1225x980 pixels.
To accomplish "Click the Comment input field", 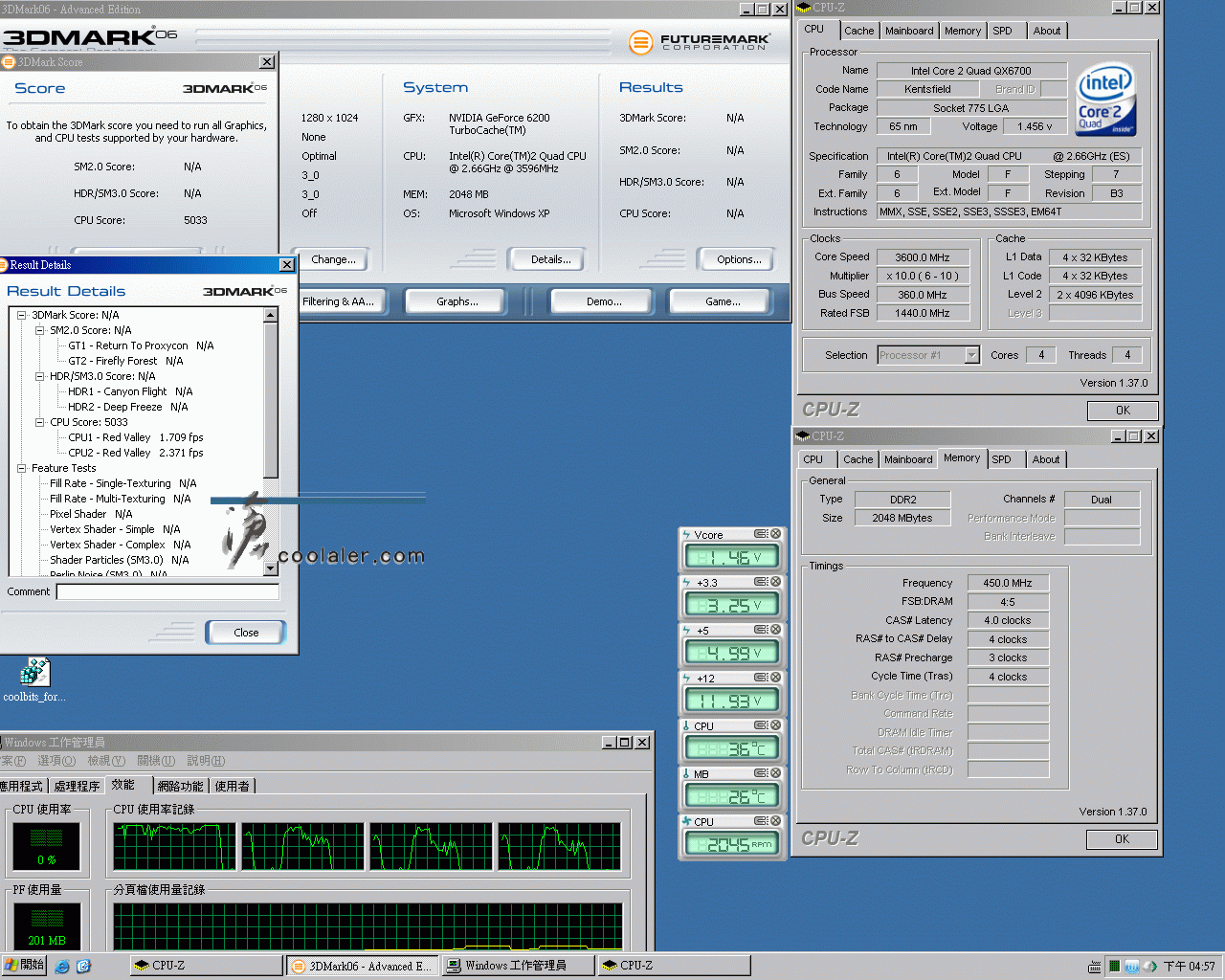I will (x=167, y=591).
